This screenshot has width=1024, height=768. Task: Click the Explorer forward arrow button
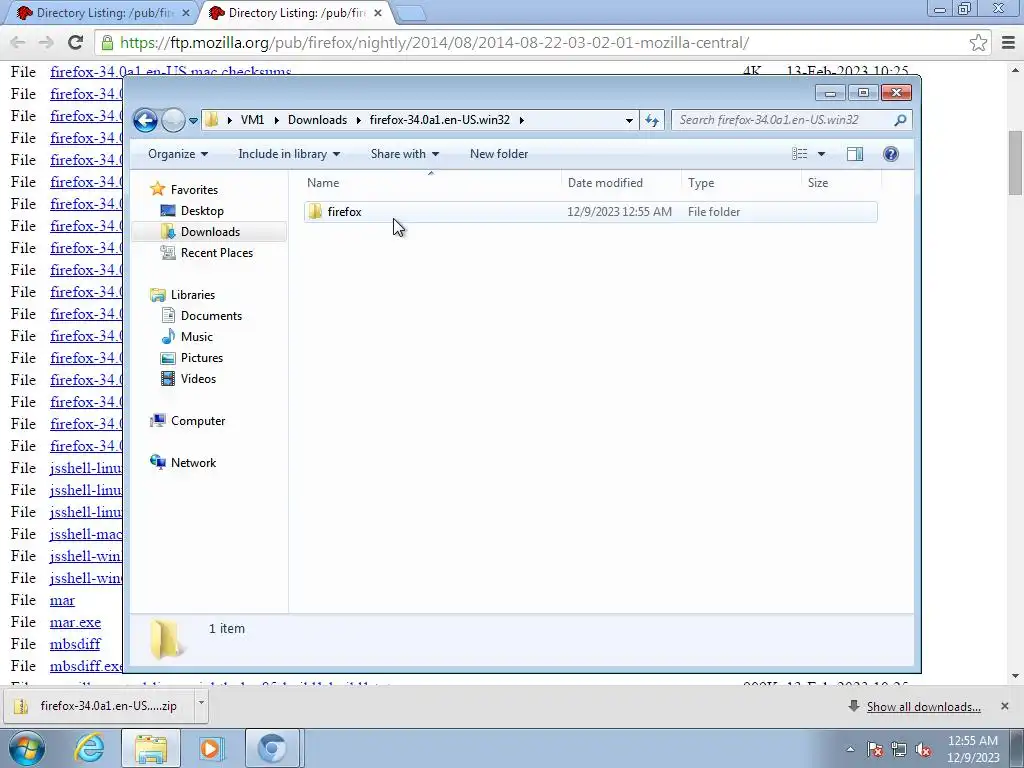click(173, 120)
